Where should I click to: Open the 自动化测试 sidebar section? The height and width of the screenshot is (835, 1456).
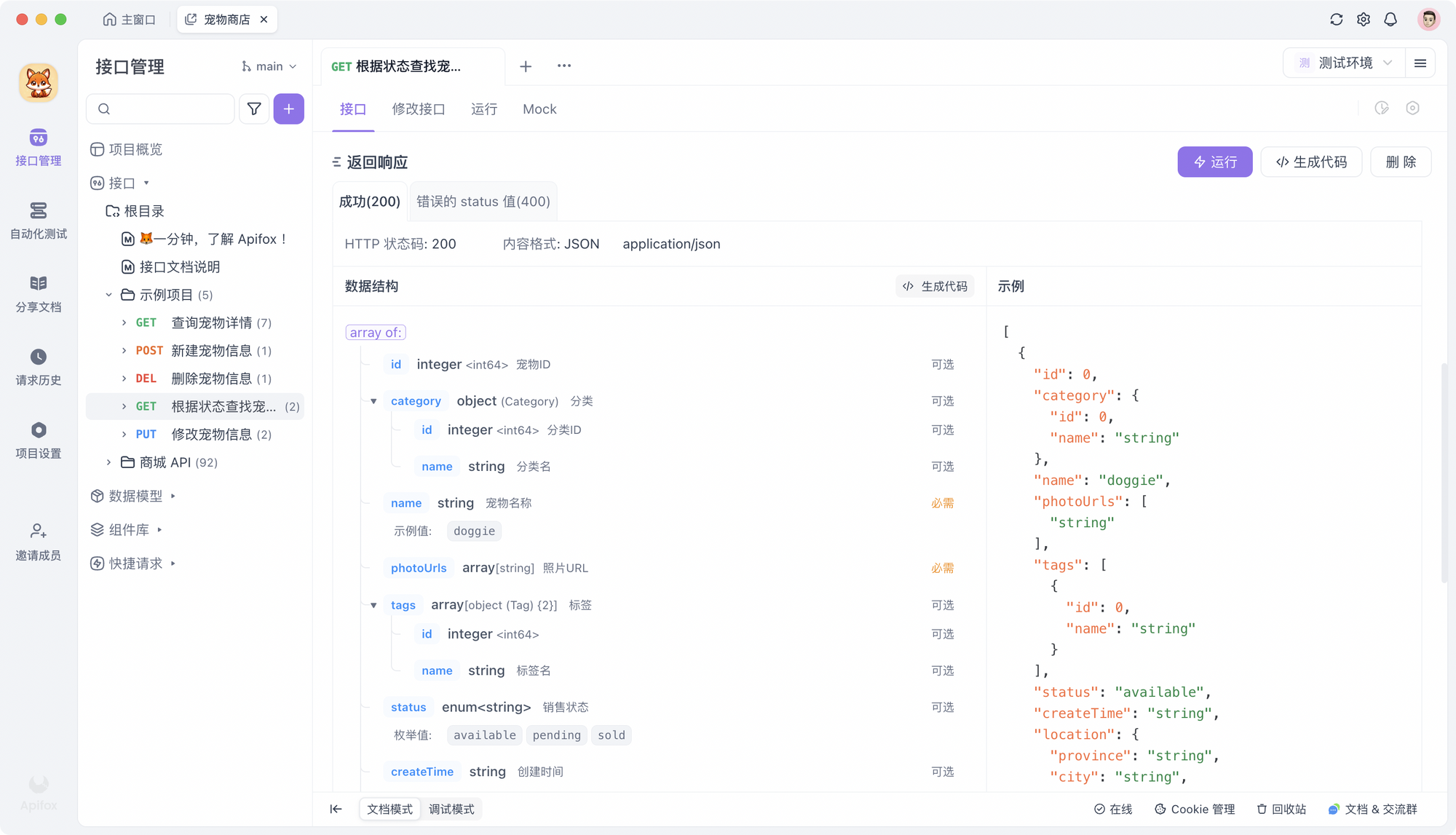click(38, 221)
